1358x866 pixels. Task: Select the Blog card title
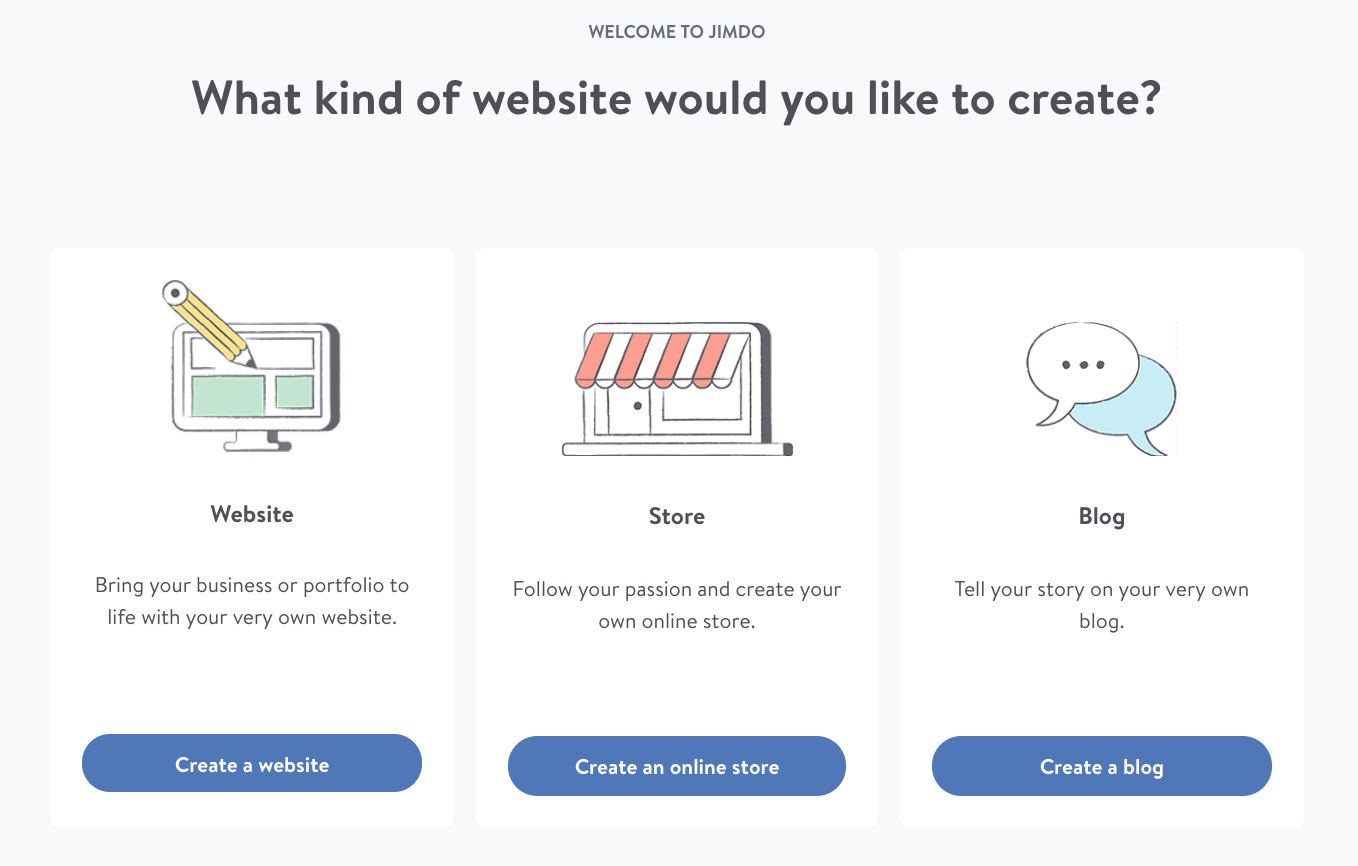point(1102,516)
